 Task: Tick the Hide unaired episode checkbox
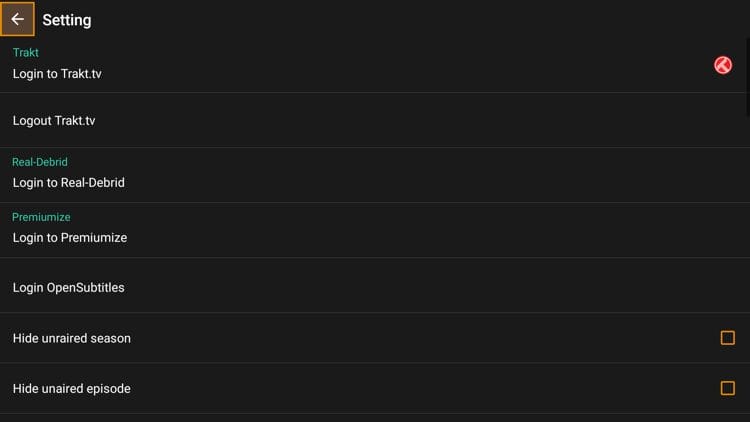[727, 388]
